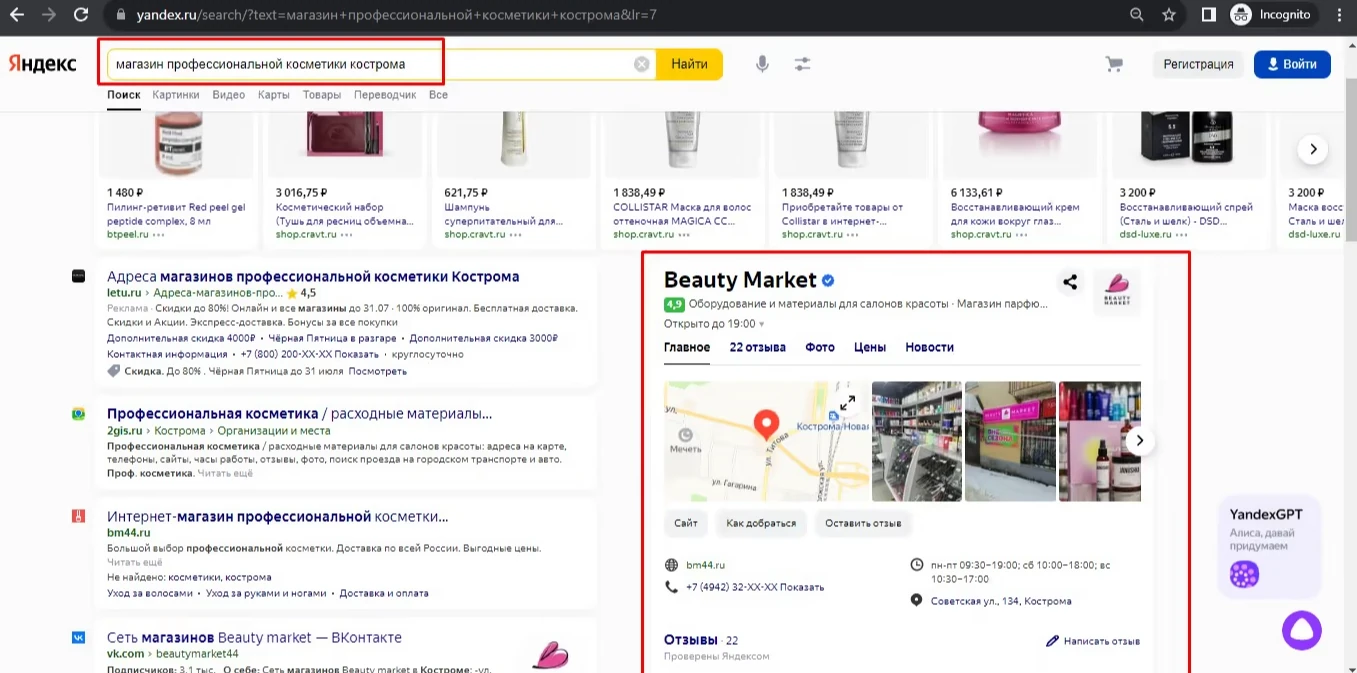Open the Уход за волосами sitelink
Image resolution: width=1357 pixels, height=673 pixels.
[x=150, y=593]
